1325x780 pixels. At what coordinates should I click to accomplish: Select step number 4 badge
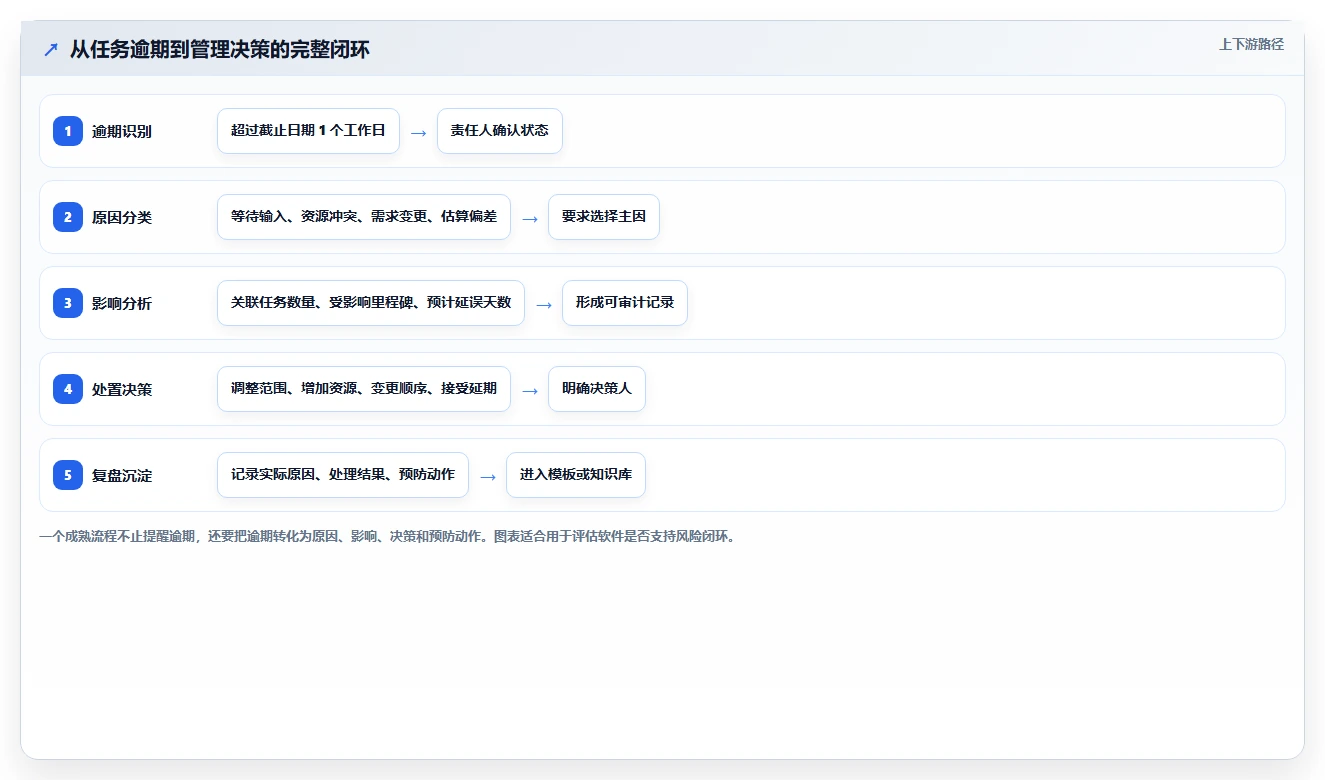[68, 389]
